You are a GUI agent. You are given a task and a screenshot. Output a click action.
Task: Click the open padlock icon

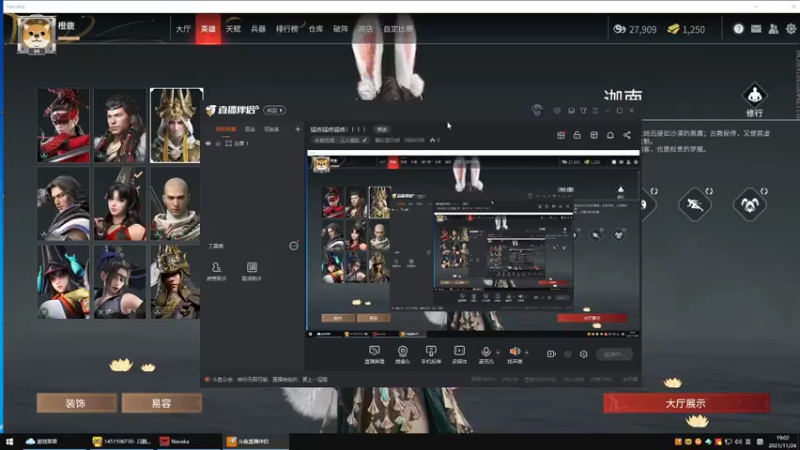pos(577,135)
